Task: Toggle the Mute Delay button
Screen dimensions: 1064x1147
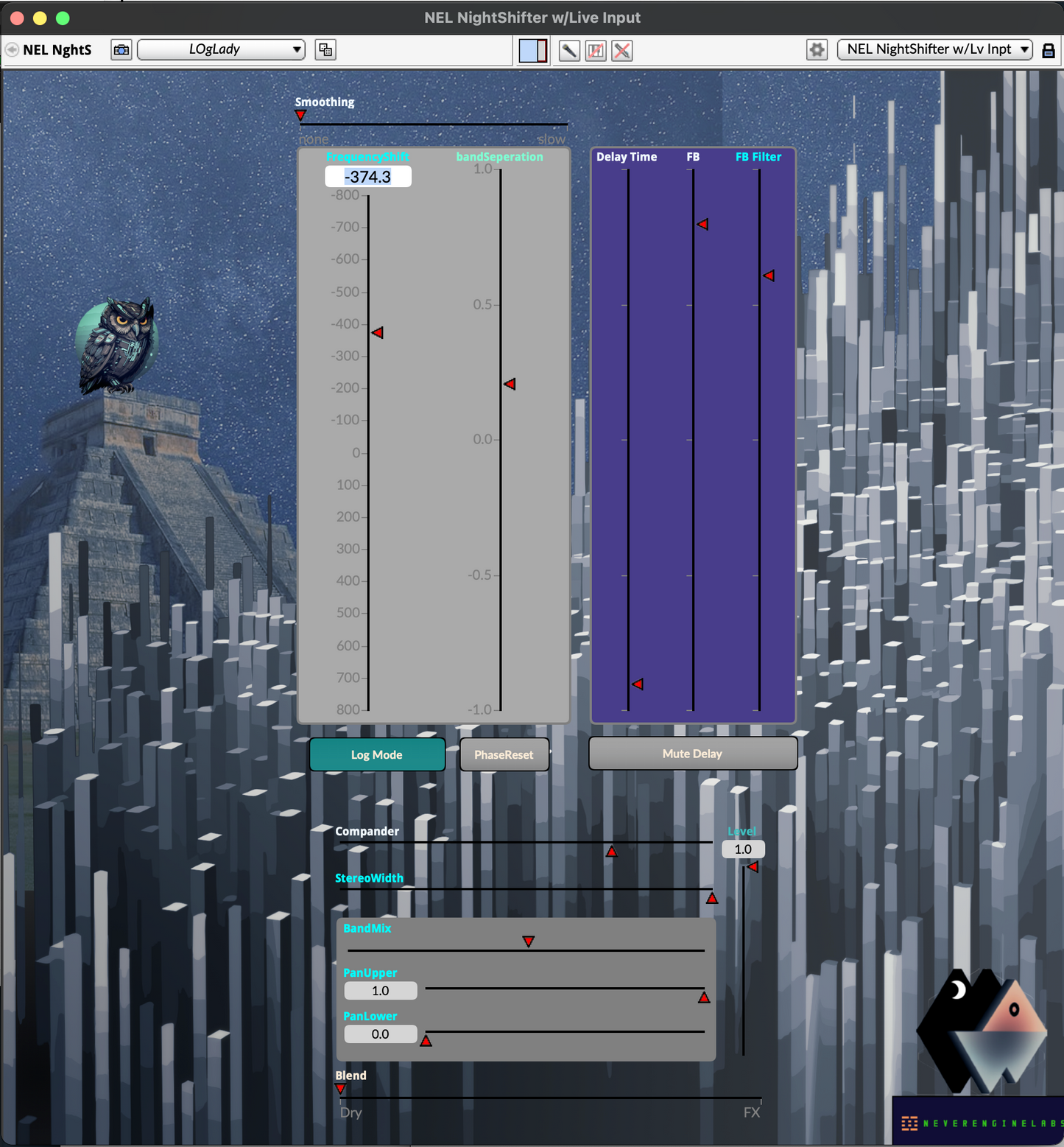Action: [692, 754]
